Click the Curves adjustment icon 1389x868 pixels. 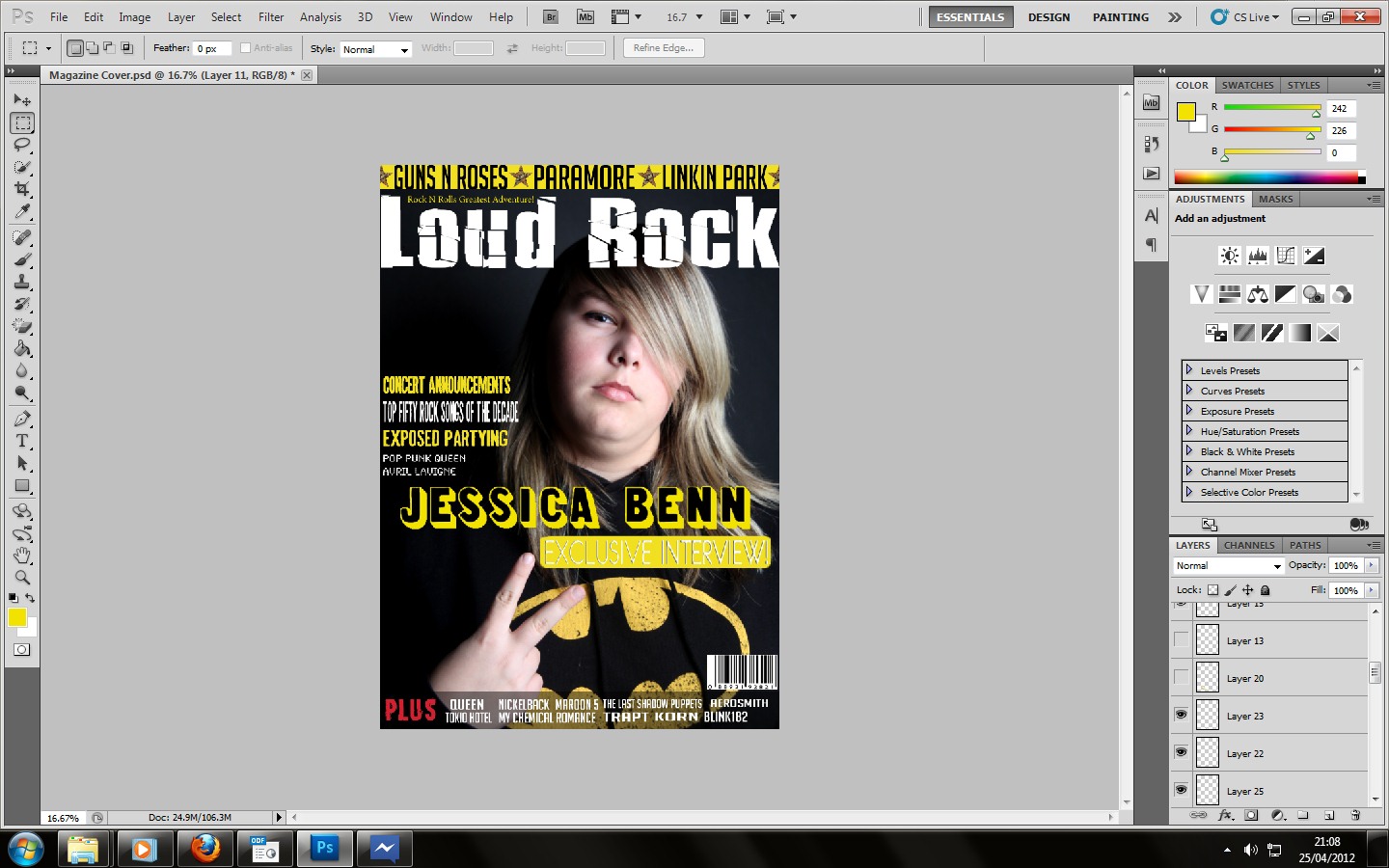(1285, 256)
